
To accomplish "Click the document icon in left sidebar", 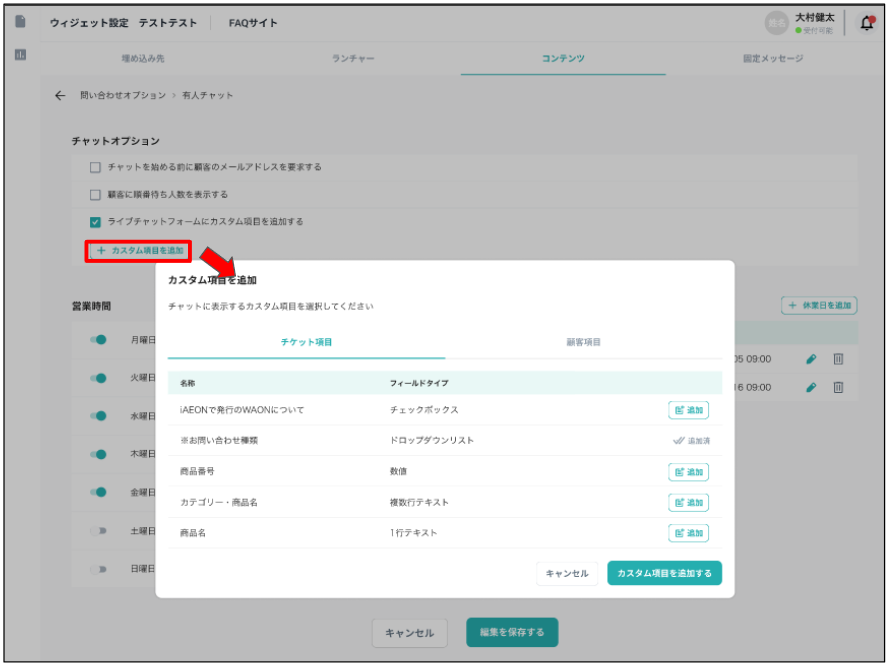I will [x=20, y=22].
